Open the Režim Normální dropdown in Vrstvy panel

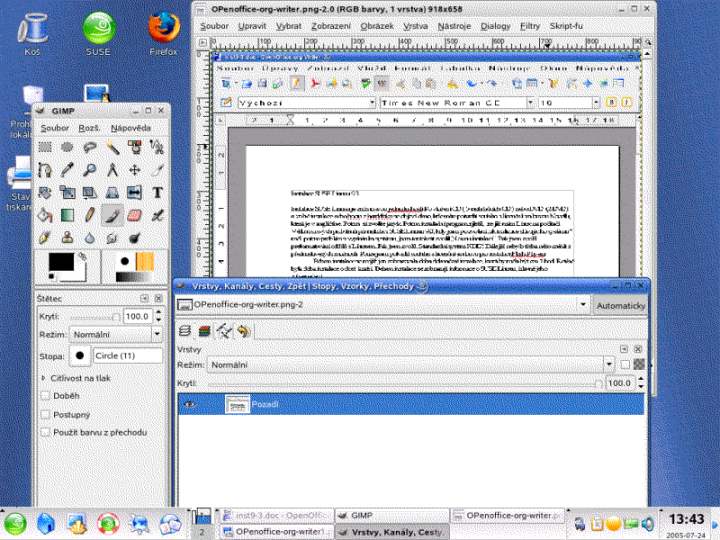(x=411, y=365)
